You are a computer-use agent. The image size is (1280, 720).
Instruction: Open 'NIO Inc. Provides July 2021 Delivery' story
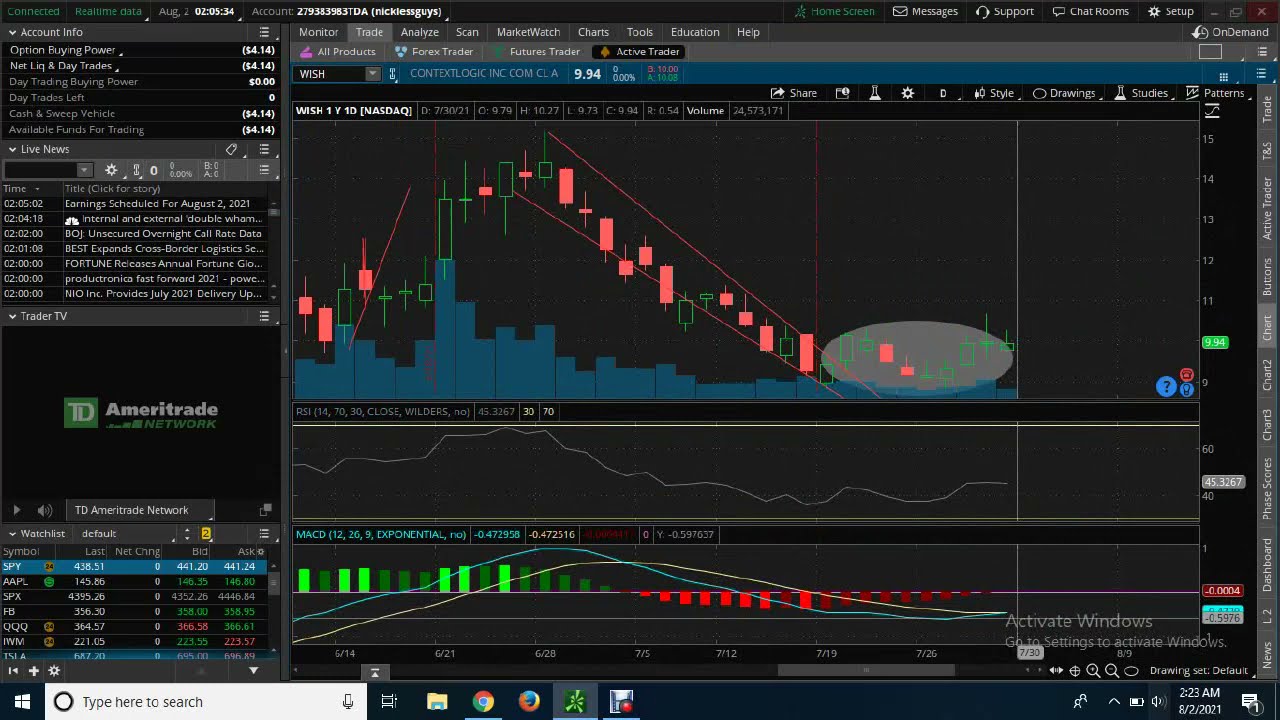(x=163, y=294)
